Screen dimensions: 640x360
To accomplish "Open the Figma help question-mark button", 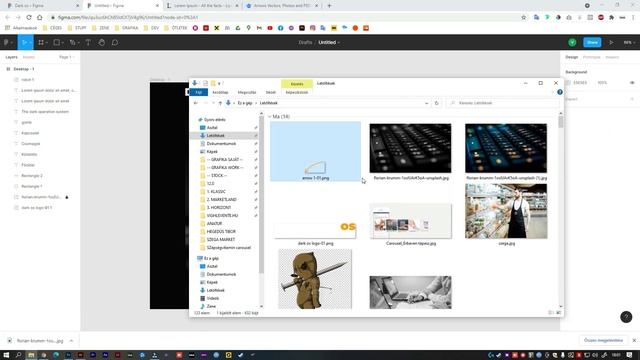I will (x=626, y=317).
